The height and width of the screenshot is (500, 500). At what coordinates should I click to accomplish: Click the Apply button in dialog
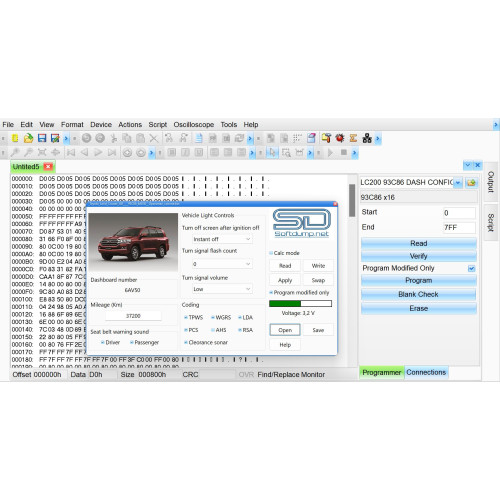[x=285, y=280]
